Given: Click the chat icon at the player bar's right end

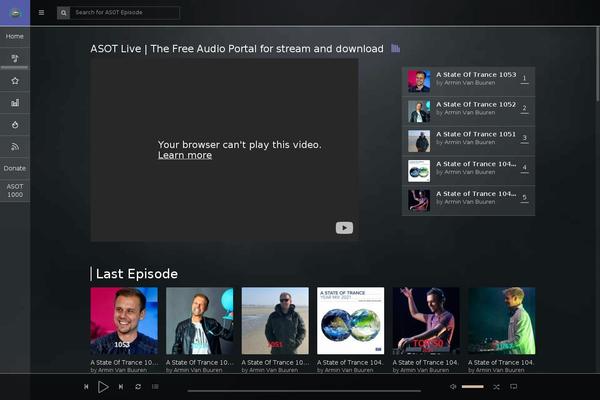Looking at the screenshot, I should pyautogui.click(x=514, y=387).
